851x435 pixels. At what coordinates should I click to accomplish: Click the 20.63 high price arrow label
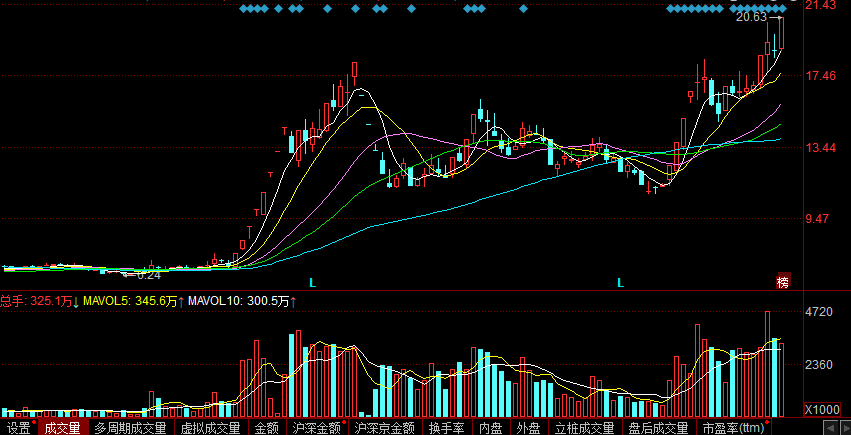coord(759,17)
